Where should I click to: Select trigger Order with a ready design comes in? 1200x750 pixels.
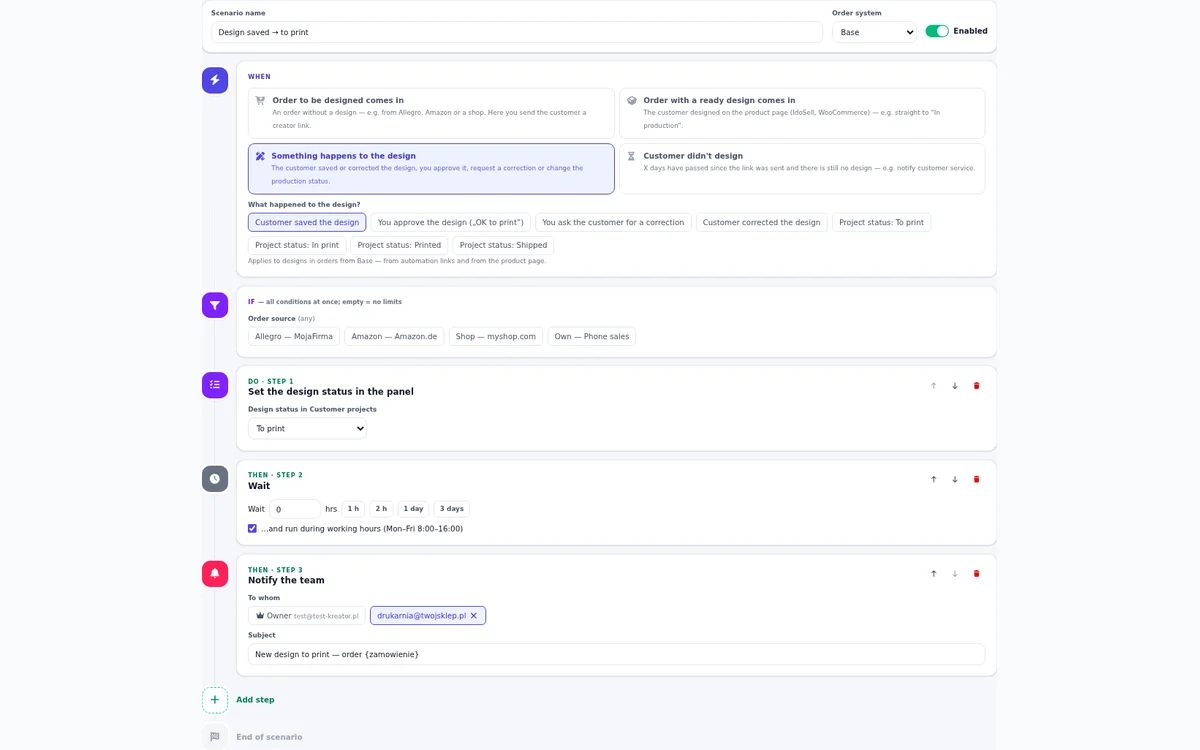click(x=802, y=113)
